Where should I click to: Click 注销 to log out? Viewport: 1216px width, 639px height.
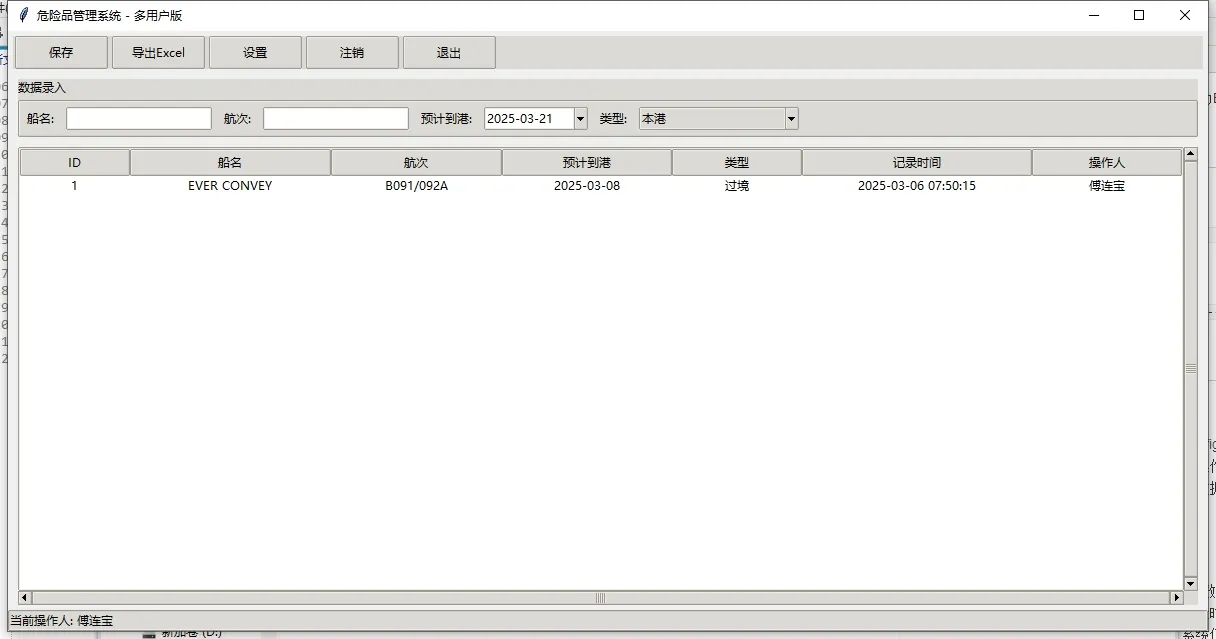[352, 52]
